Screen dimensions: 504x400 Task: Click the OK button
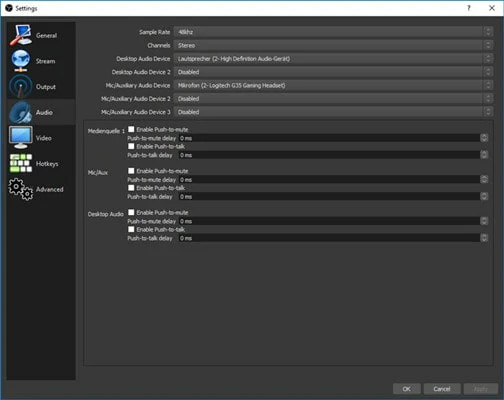coord(406,389)
